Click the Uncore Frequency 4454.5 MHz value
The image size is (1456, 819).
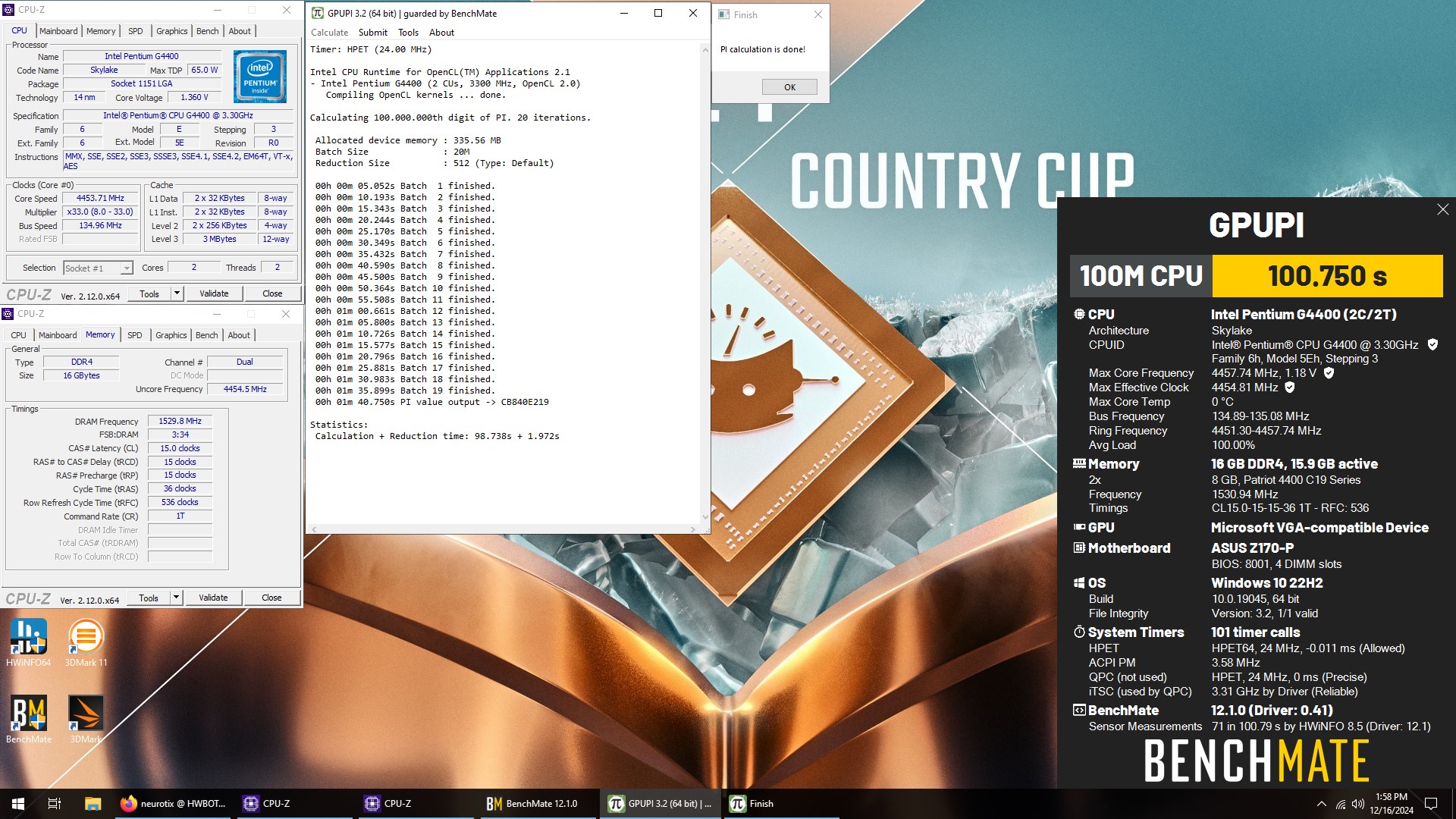click(x=245, y=389)
